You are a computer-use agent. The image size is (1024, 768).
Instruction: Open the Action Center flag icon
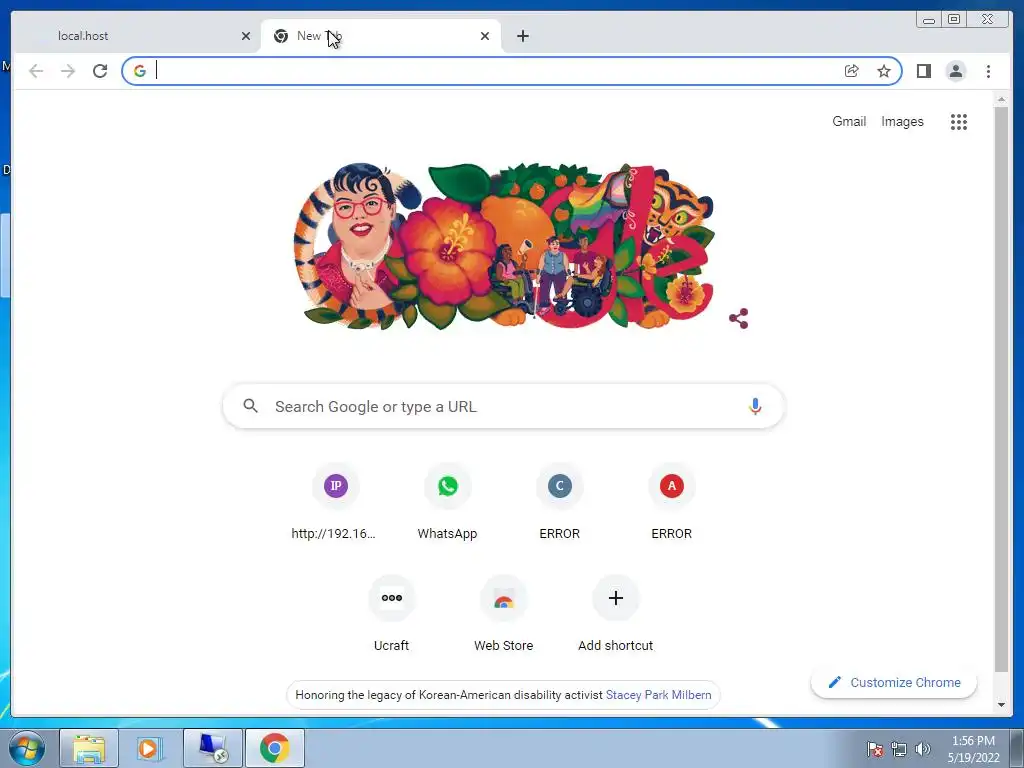point(874,749)
